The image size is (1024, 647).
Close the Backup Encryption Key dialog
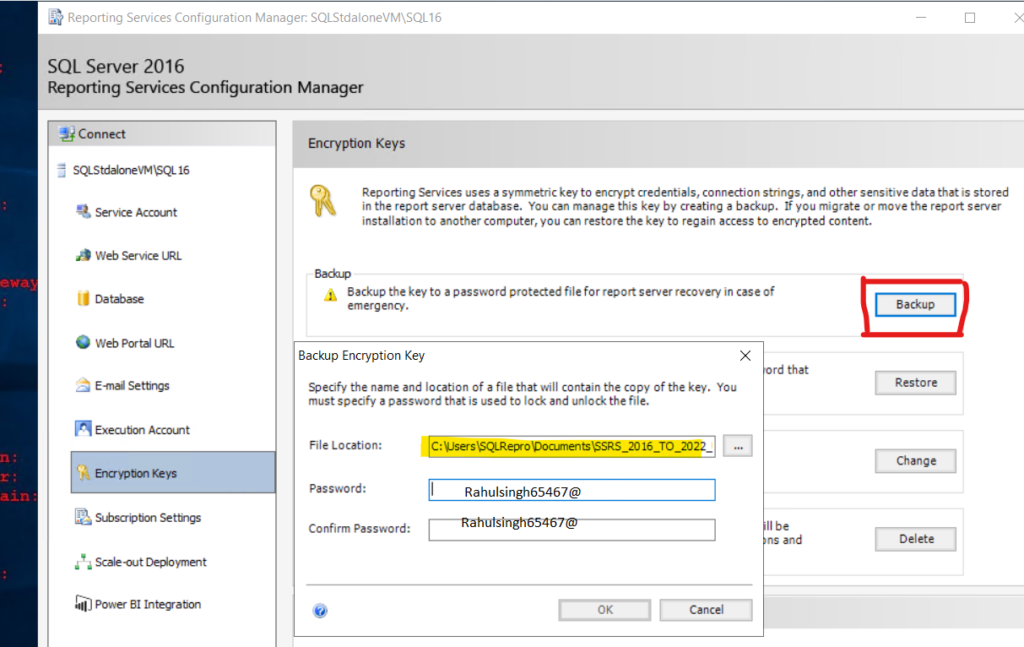click(745, 356)
